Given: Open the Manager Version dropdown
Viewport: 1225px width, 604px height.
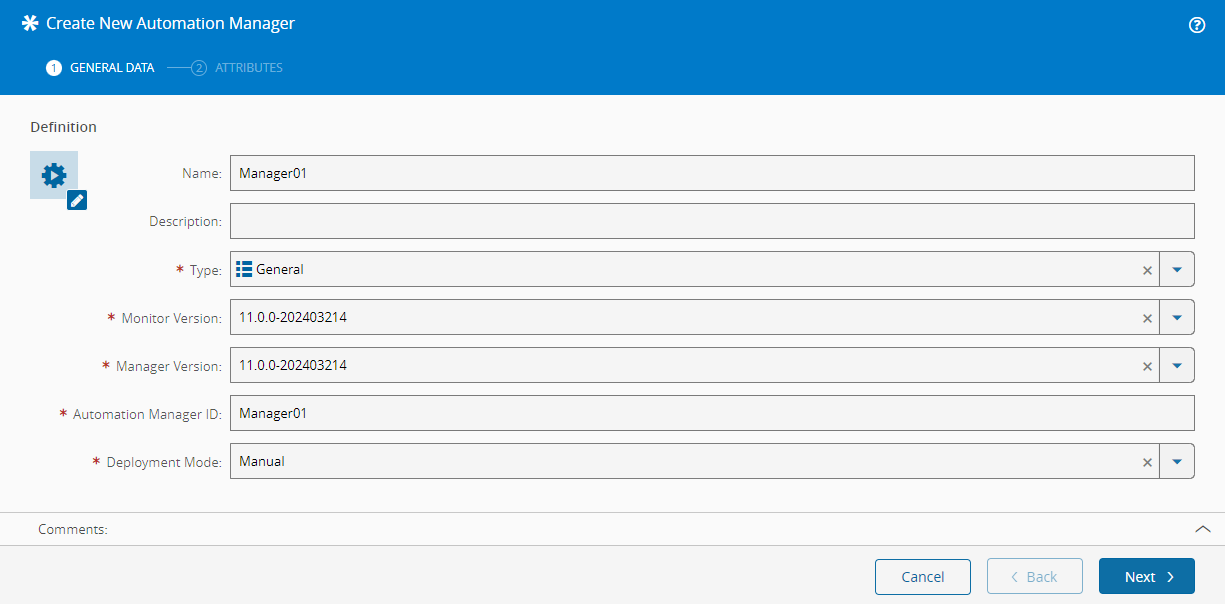Looking at the screenshot, I should [x=1177, y=366].
